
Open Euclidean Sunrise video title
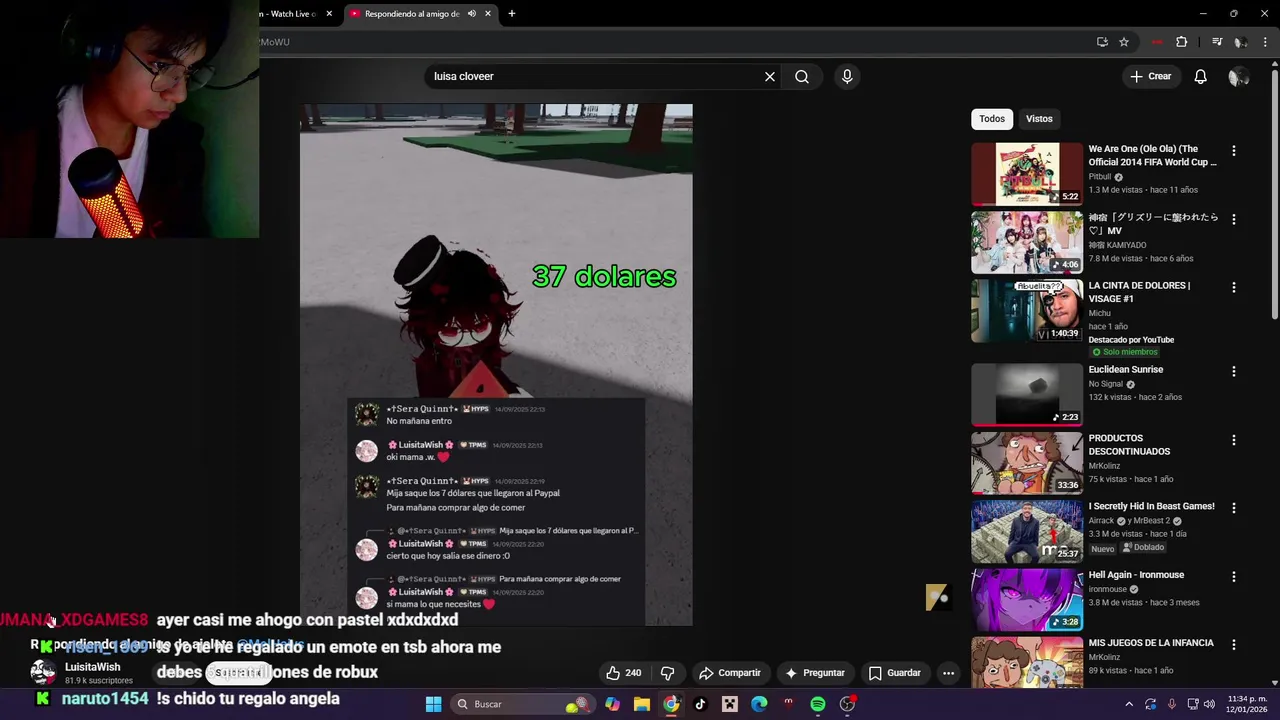[1125, 370]
